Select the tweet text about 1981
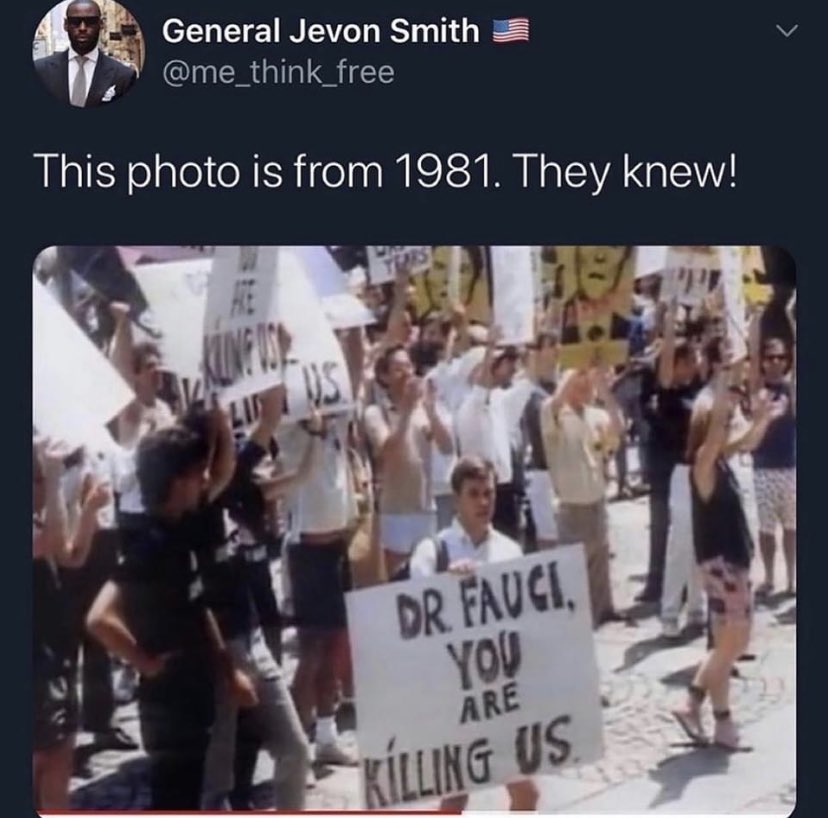Screen dimensions: 828x818 (x=387, y=171)
